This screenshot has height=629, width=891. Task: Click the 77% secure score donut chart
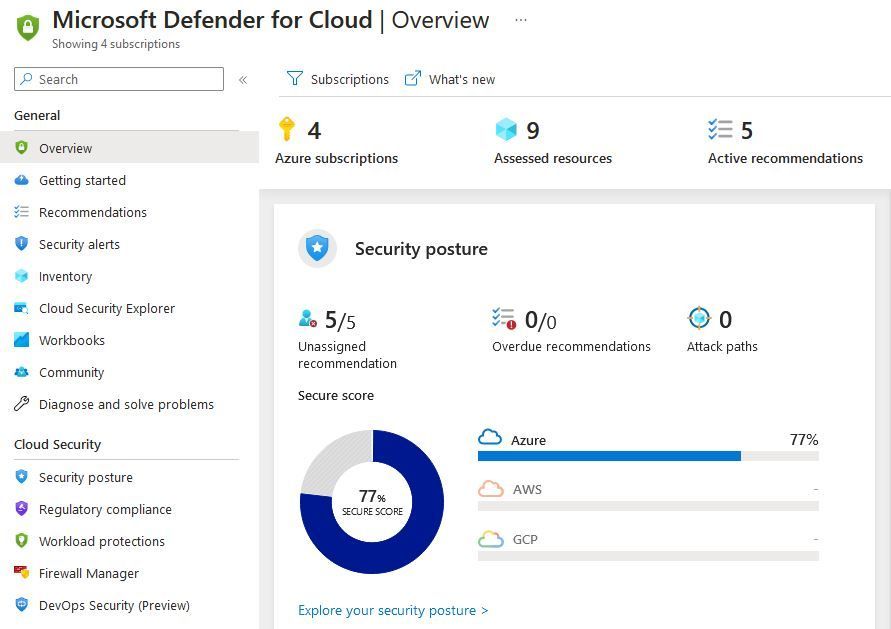tap(372, 502)
